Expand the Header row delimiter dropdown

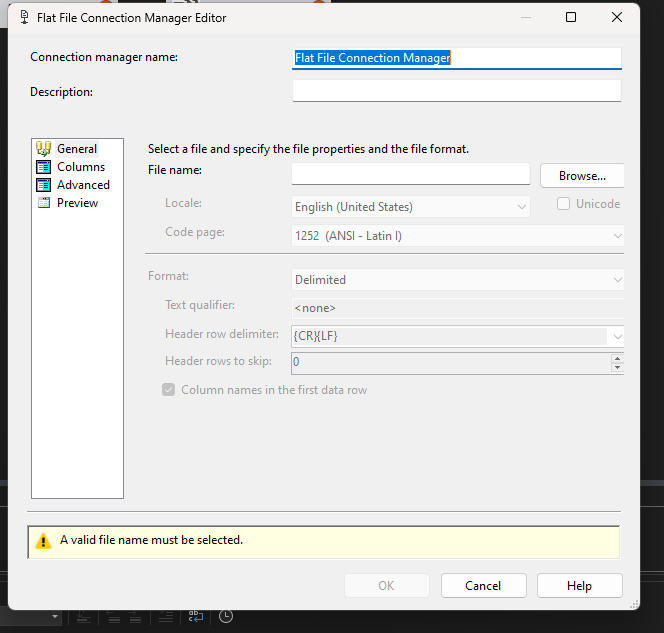coord(617,337)
